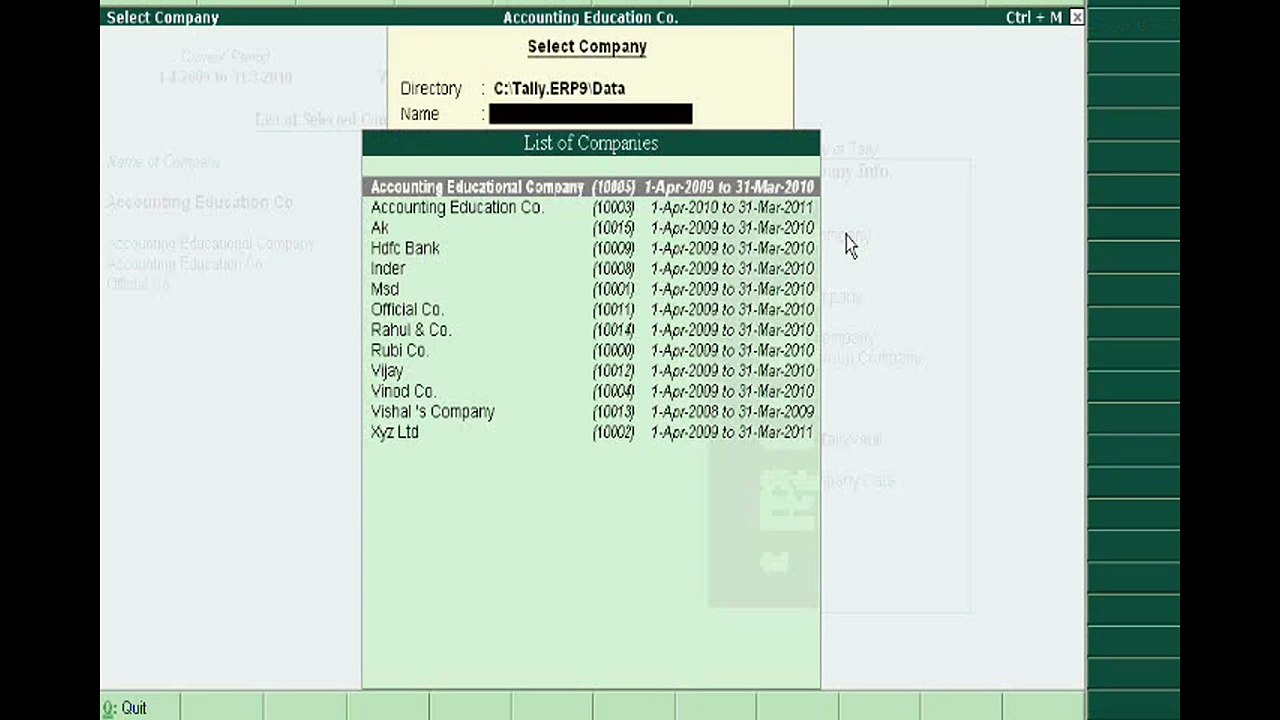
Task: Select the highlighted Accounting Educational Company entry
Action: pos(591,187)
